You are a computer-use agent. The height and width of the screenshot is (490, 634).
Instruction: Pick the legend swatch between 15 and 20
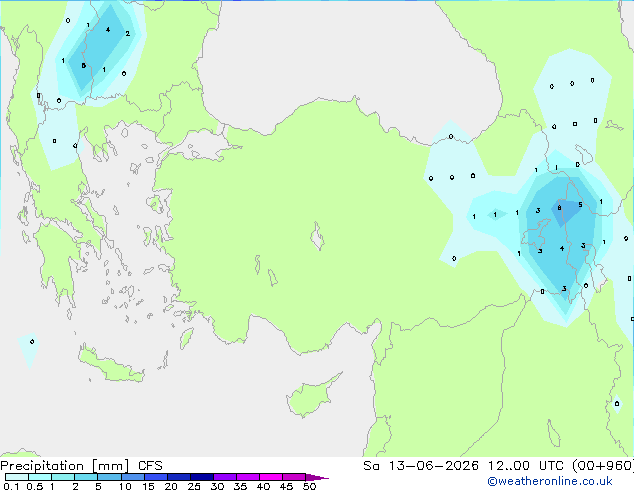[155, 477]
